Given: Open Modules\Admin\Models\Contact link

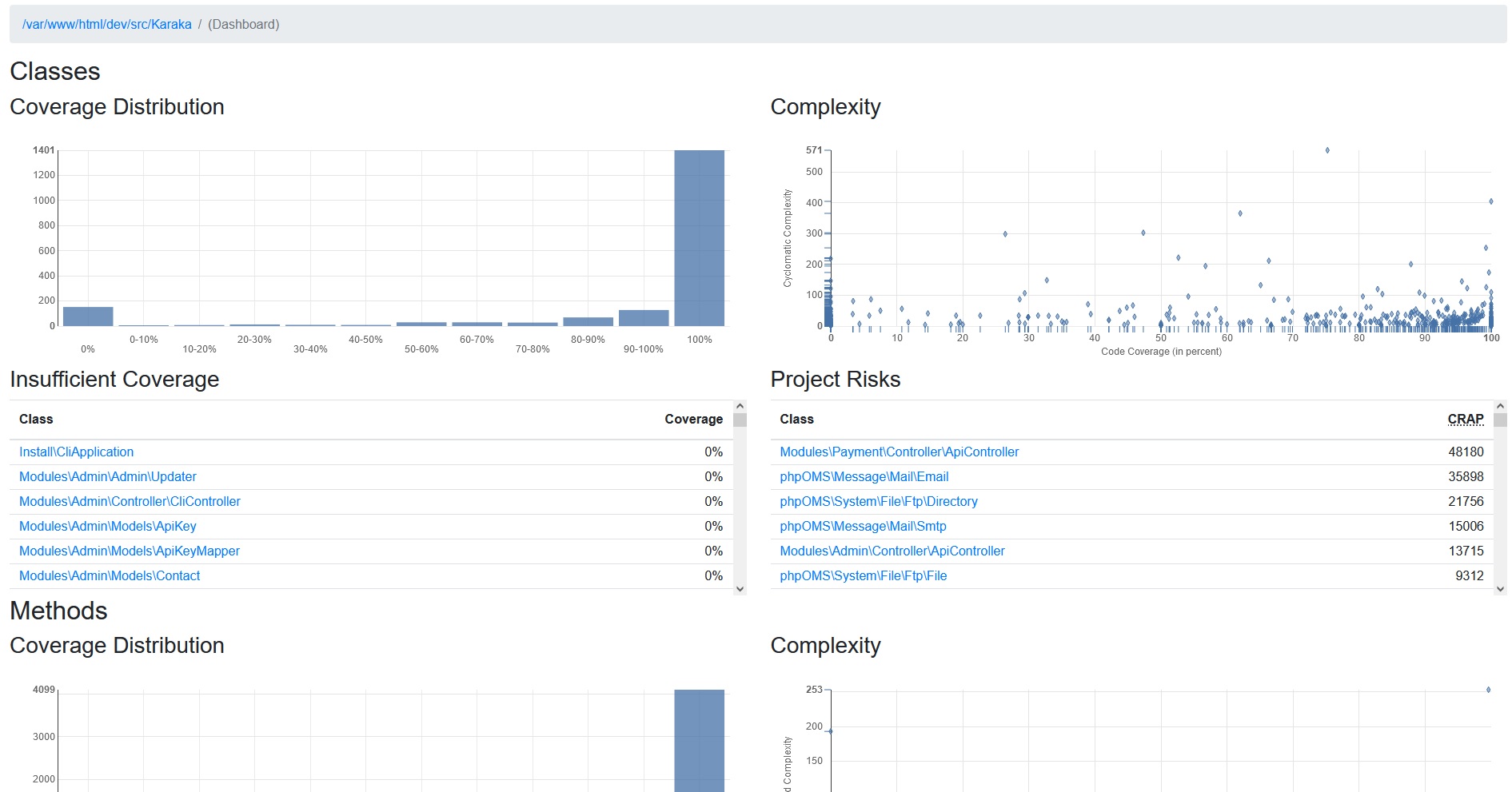Looking at the screenshot, I should tap(110, 575).
